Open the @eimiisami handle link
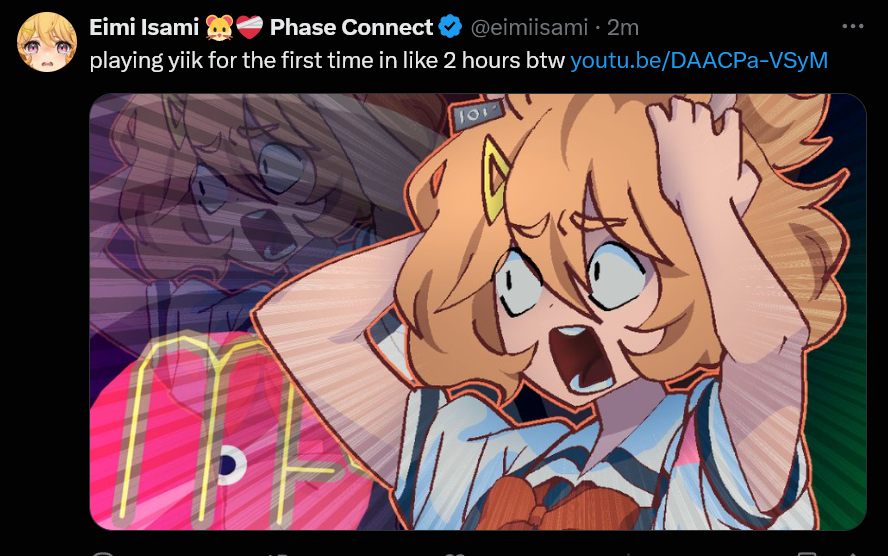888x556 pixels. (x=529, y=27)
